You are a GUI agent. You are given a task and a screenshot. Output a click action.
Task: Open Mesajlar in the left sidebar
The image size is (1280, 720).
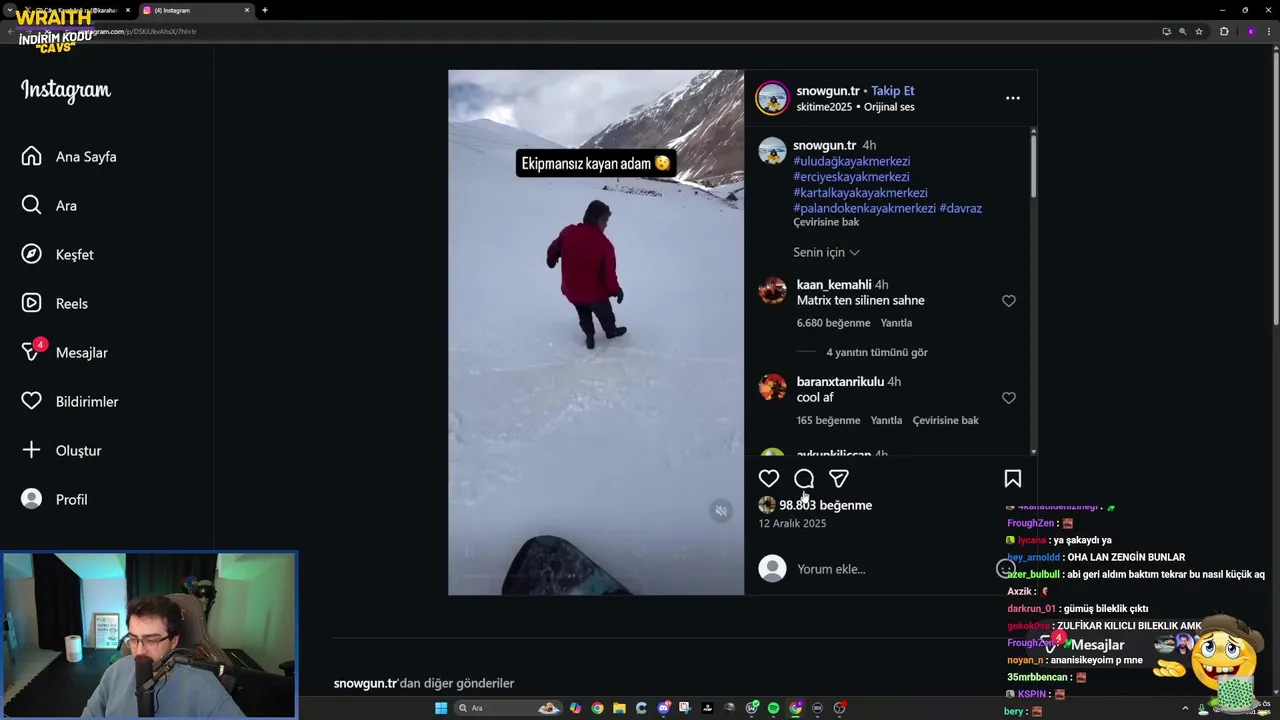click(x=64, y=352)
